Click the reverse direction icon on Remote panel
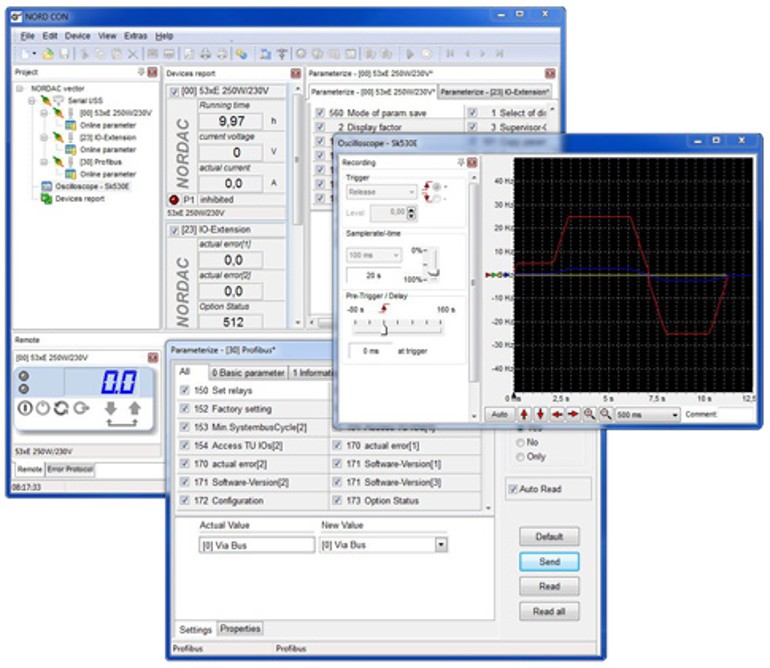Image resolution: width=770 pixels, height=668 pixels. pyautogui.click(x=61, y=408)
